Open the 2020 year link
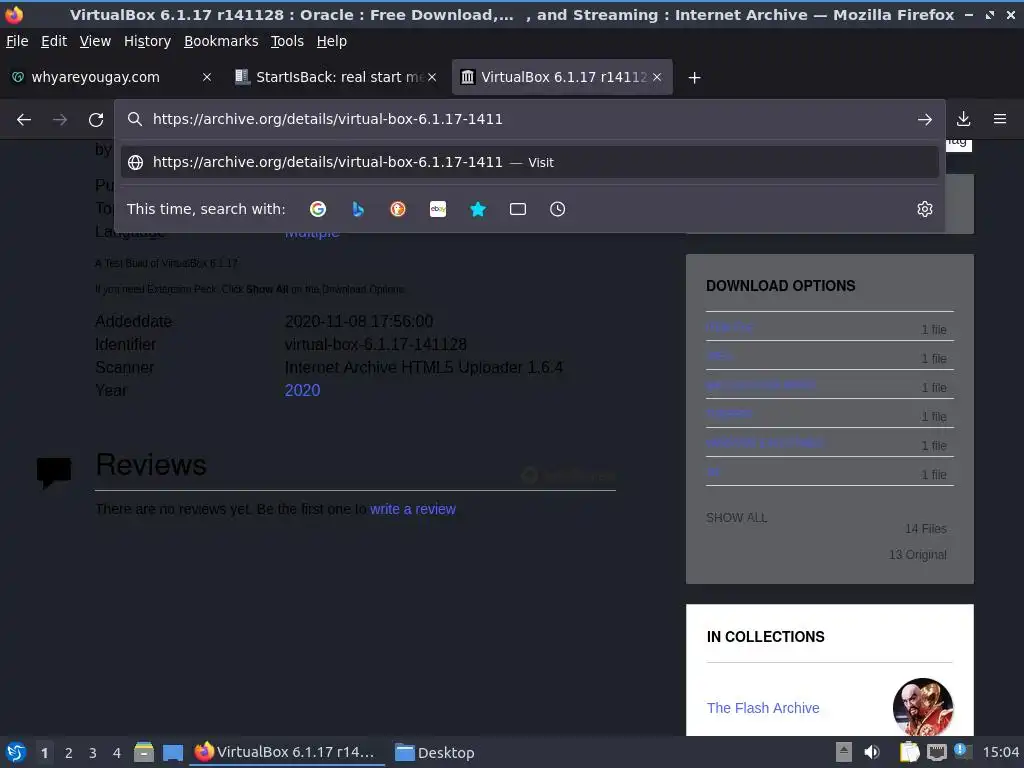The height and width of the screenshot is (768, 1024). pyautogui.click(x=302, y=390)
